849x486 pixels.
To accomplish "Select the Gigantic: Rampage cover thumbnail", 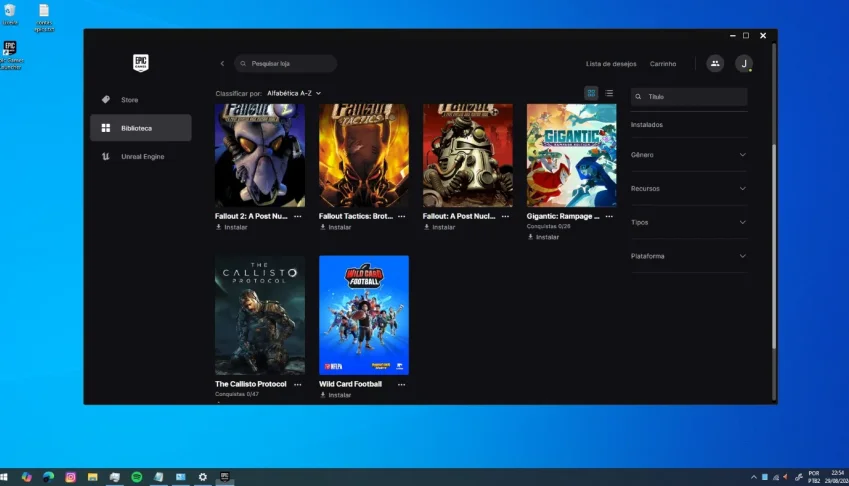I will (x=571, y=155).
